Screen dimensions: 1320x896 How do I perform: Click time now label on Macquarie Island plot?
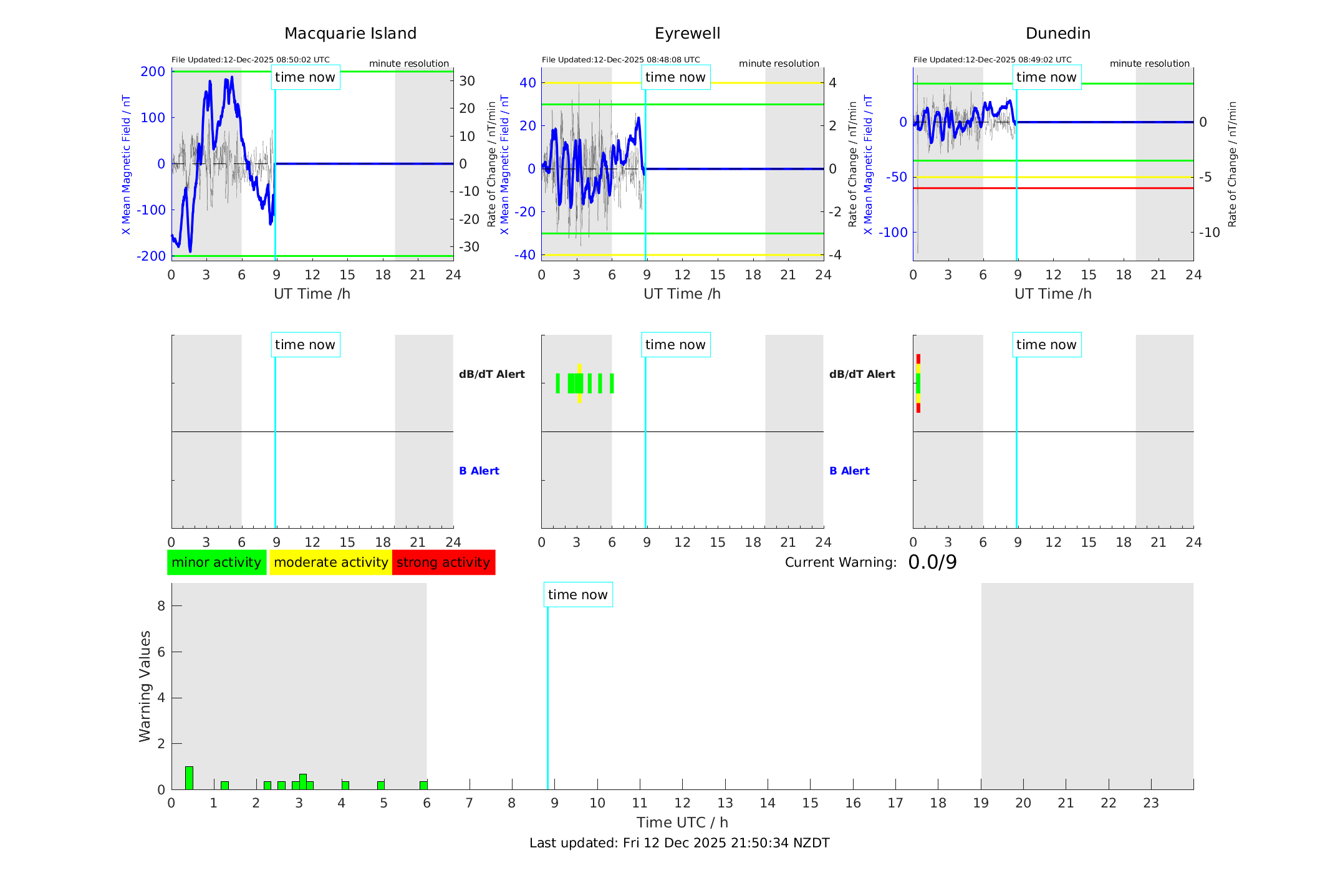305,77
